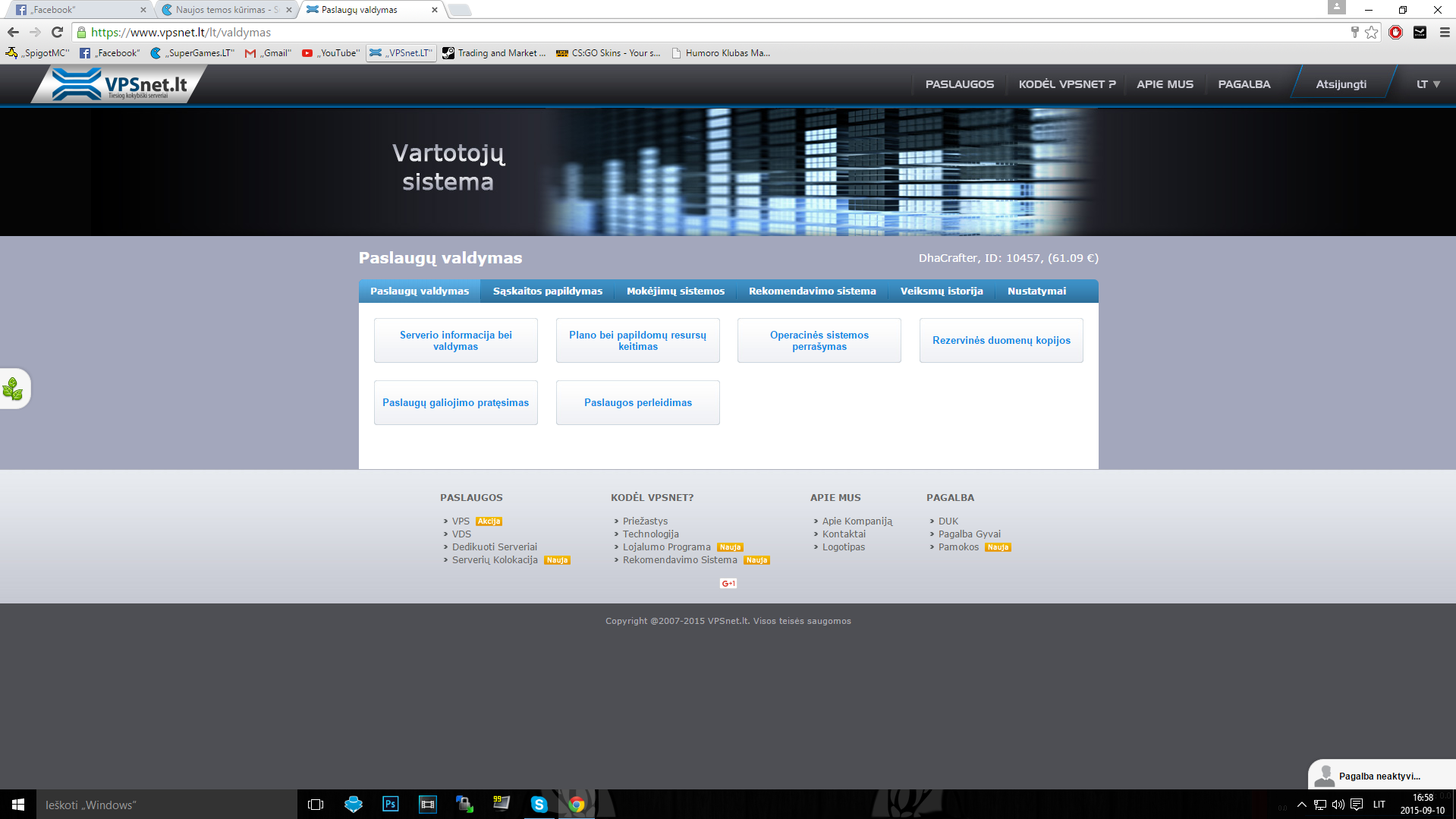This screenshot has width=1456, height=819.
Task: Click the Atsijungti logout button
Action: click(1341, 84)
